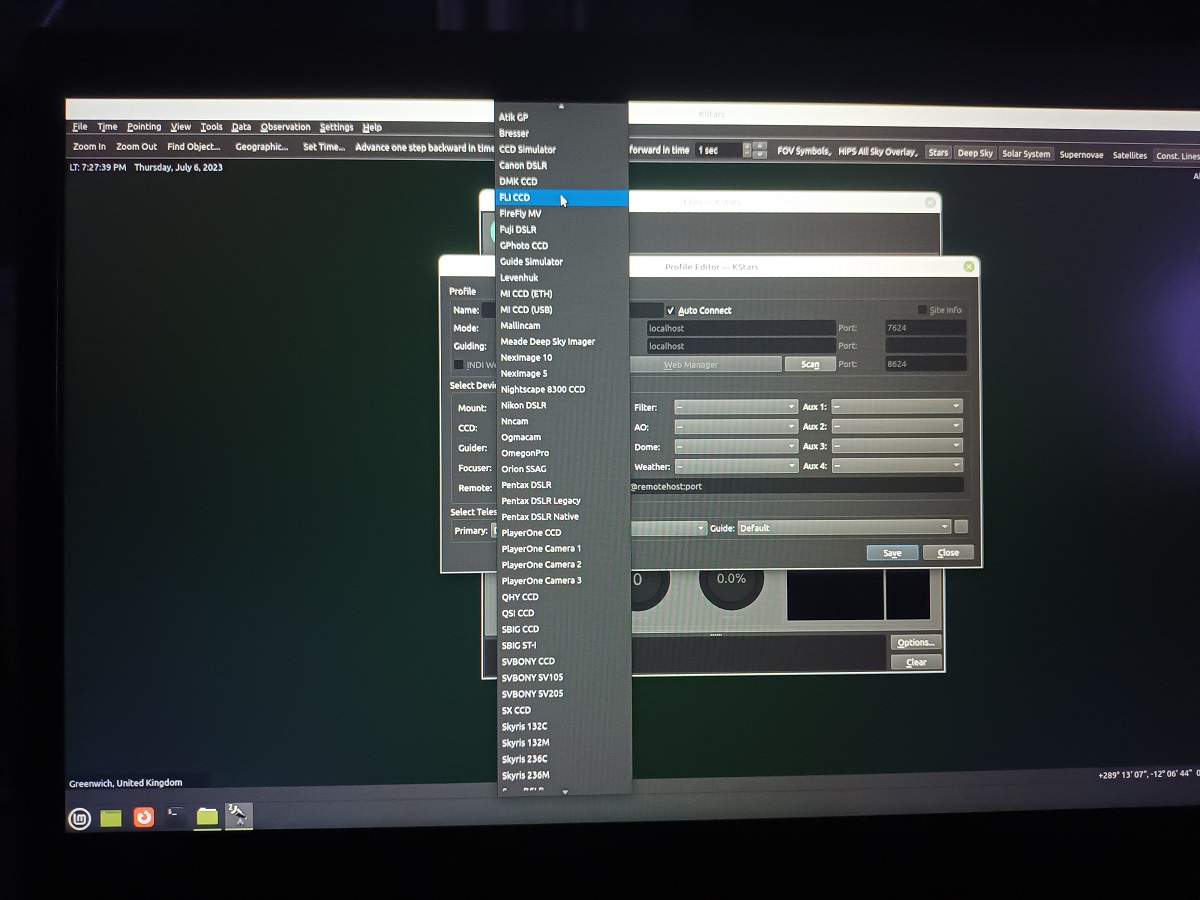Screen dimensions: 1200x900
Task: Open the Settings menu
Action: (x=337, y=127)
